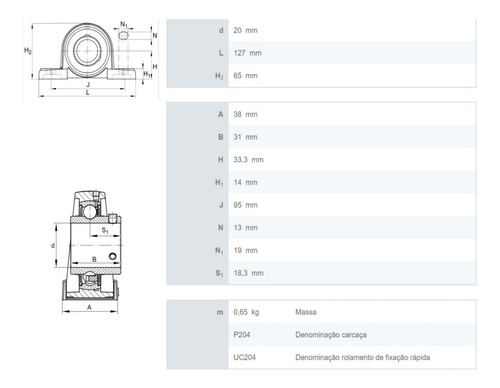This screenshot has height=388, width=500.
Task: Click the N 13 mm row
Action: [x=321, y=228]
